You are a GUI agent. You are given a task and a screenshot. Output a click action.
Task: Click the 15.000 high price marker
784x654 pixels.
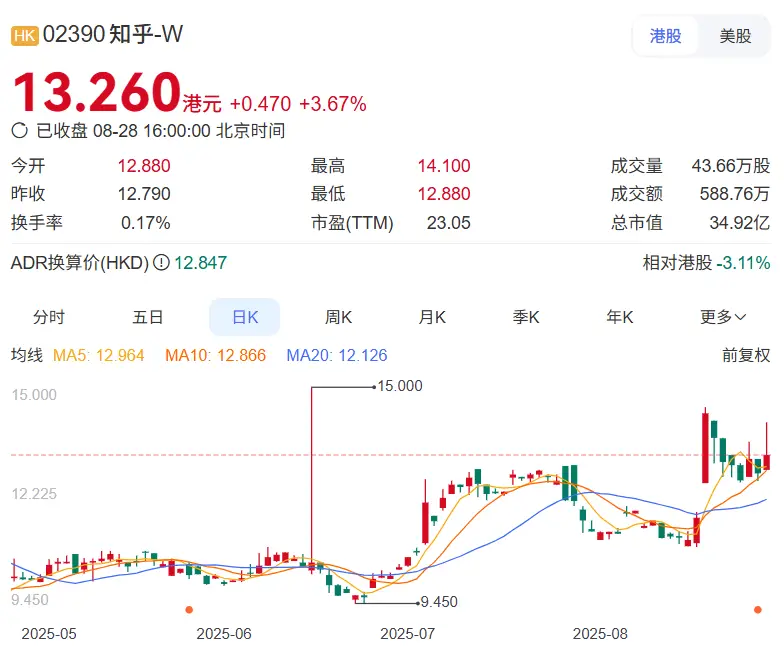pos(400,386)
